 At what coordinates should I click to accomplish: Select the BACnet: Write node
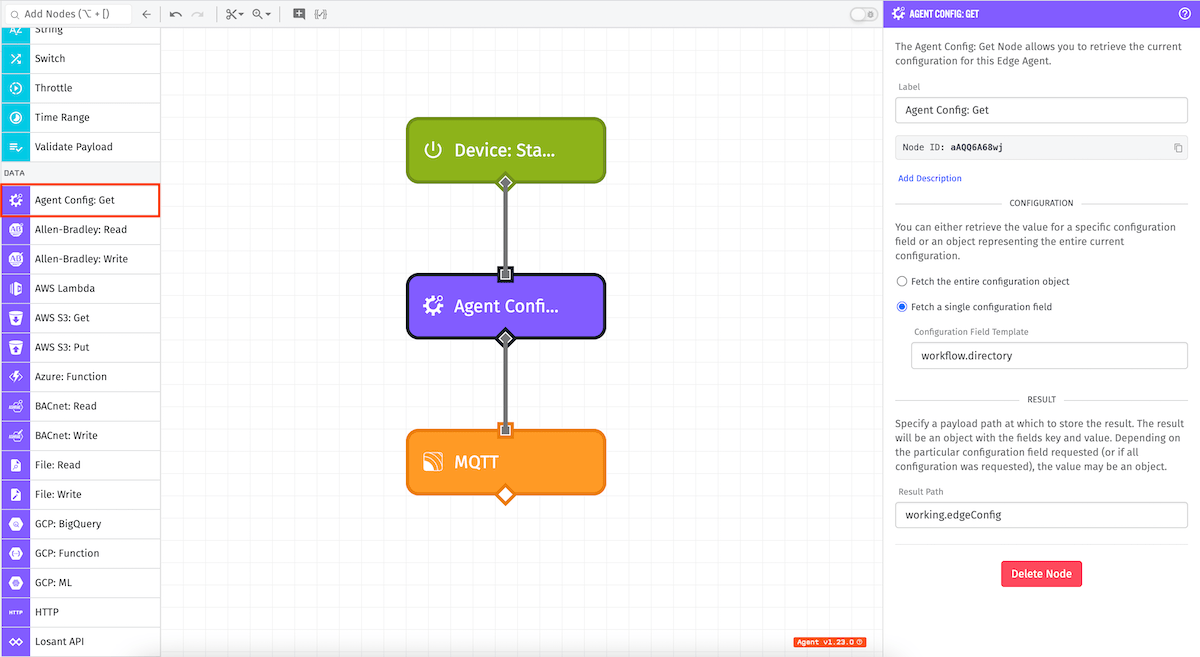(80, 436)
